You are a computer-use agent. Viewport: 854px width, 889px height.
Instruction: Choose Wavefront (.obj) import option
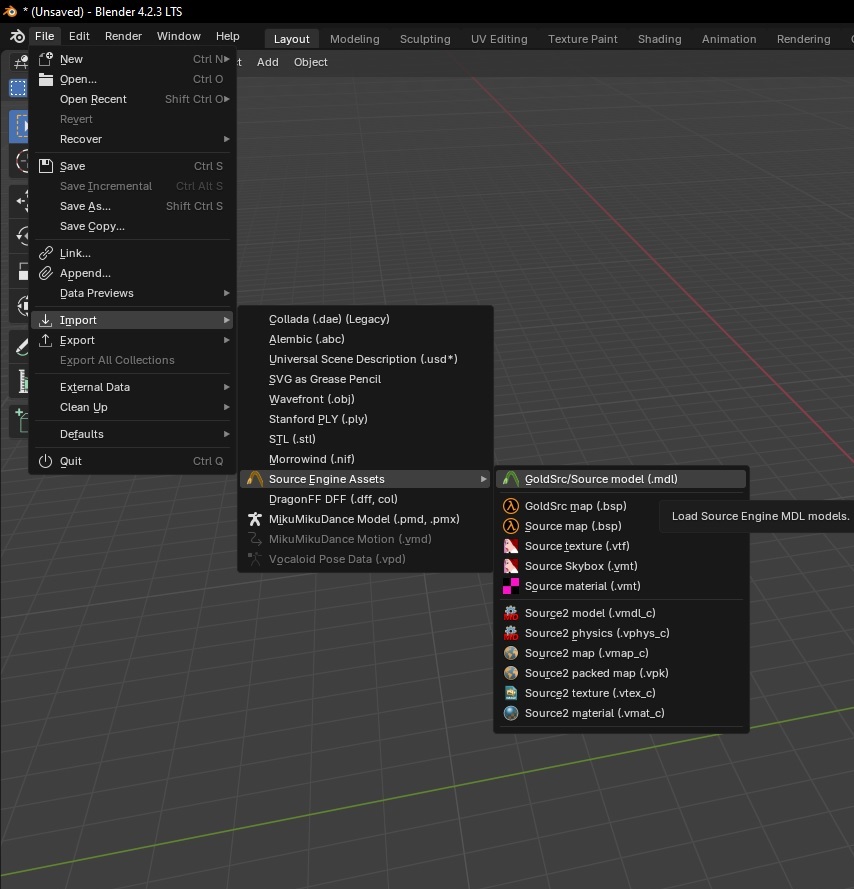click(x=311, y=399)
